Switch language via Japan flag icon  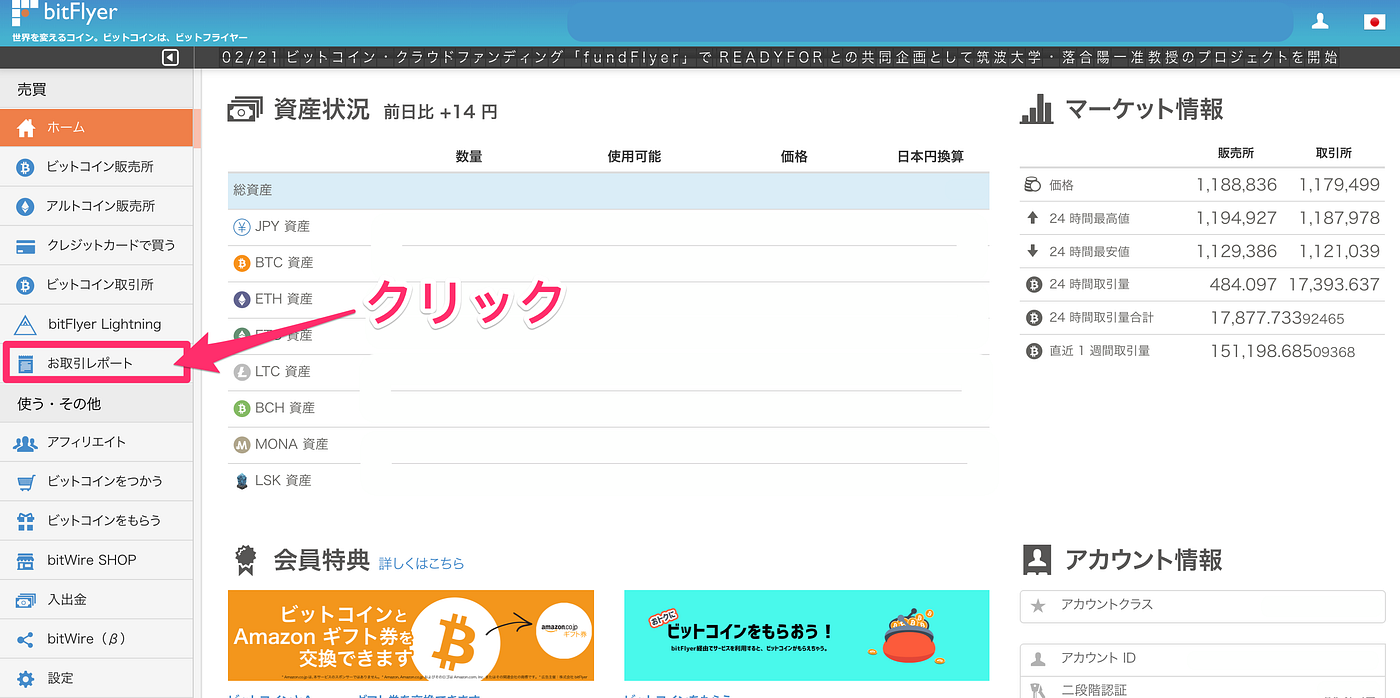(1374, 21)
